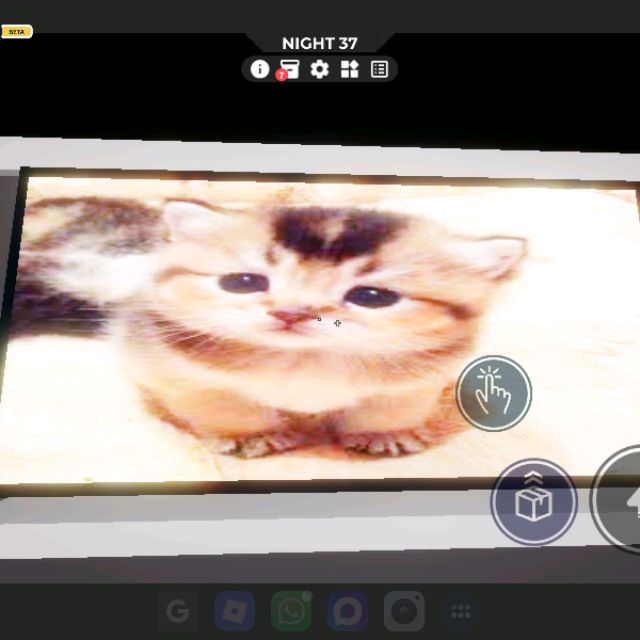Open the settings gear icon

[320, 69]
